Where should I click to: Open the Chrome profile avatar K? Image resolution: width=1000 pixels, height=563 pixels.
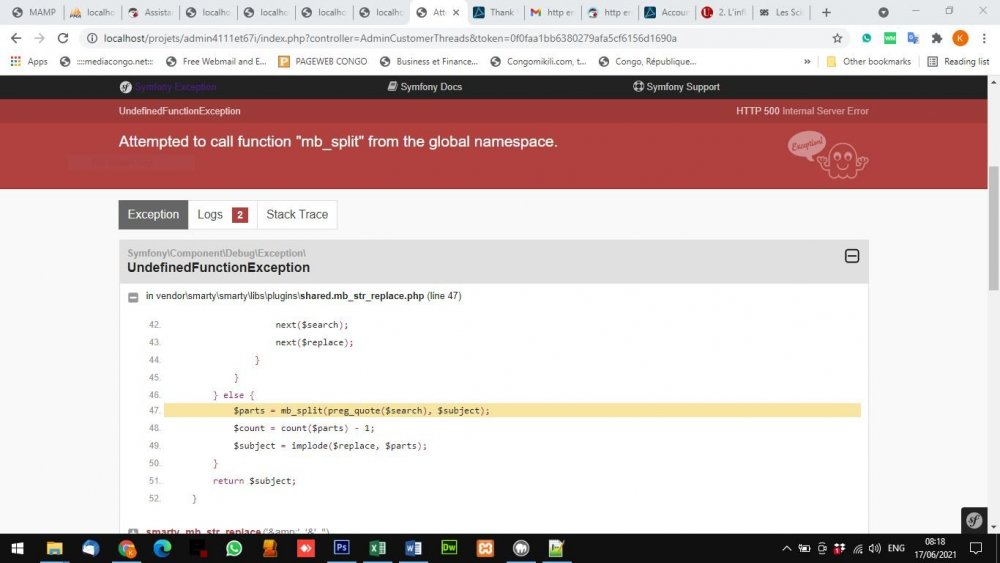click(960, 38)
